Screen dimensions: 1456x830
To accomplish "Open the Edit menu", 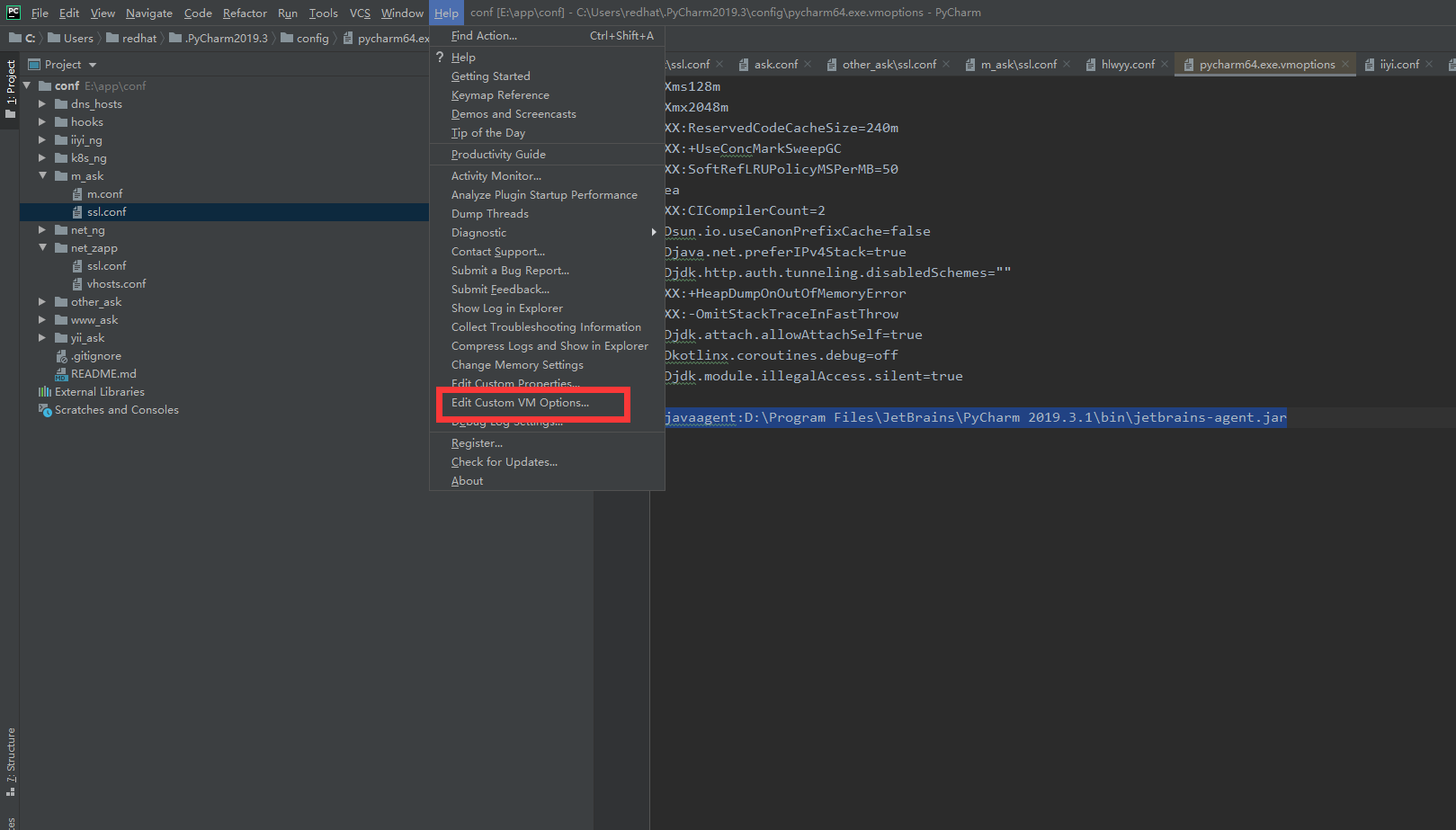I will (x=69, y=13).
